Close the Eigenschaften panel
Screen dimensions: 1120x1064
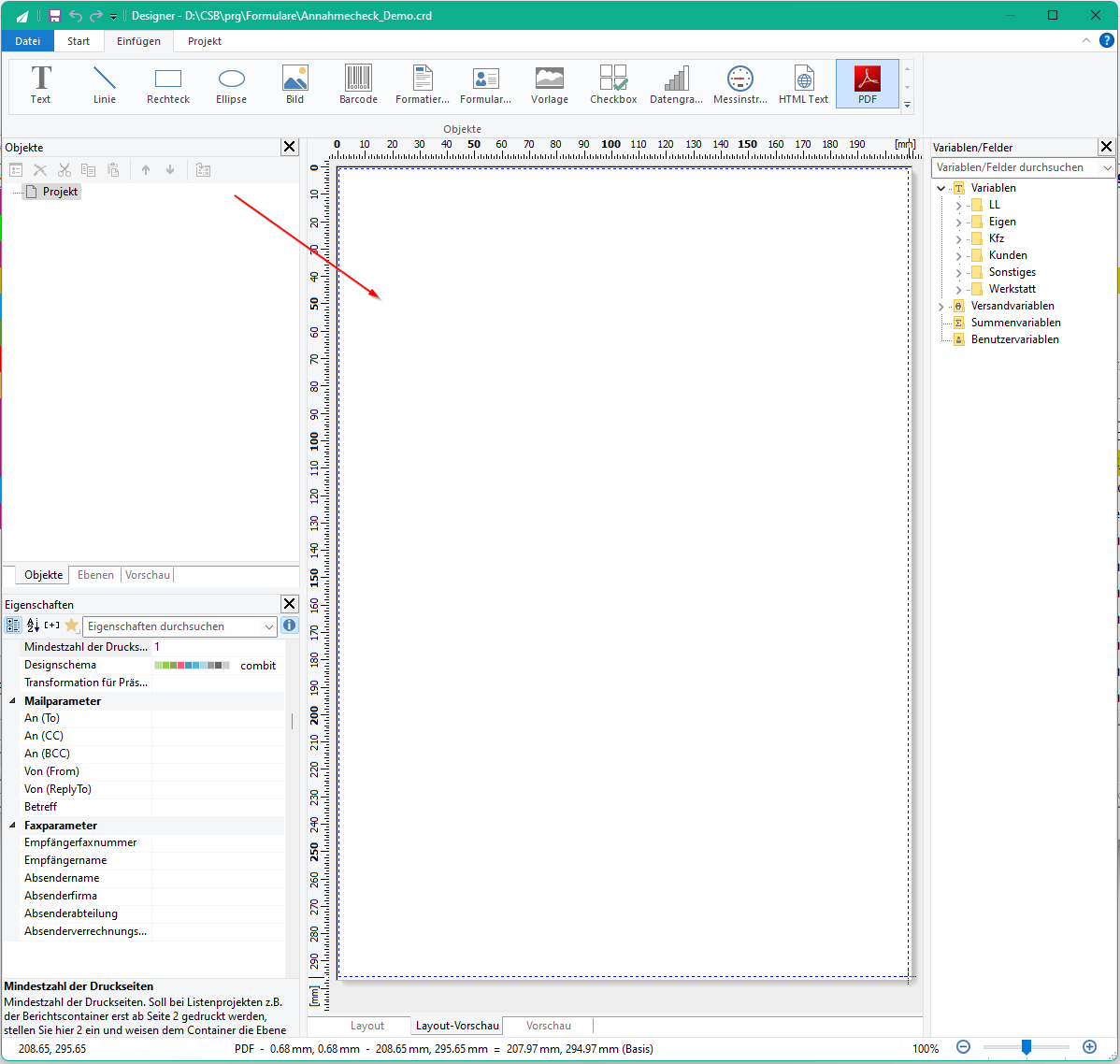(x=289, y=604)
